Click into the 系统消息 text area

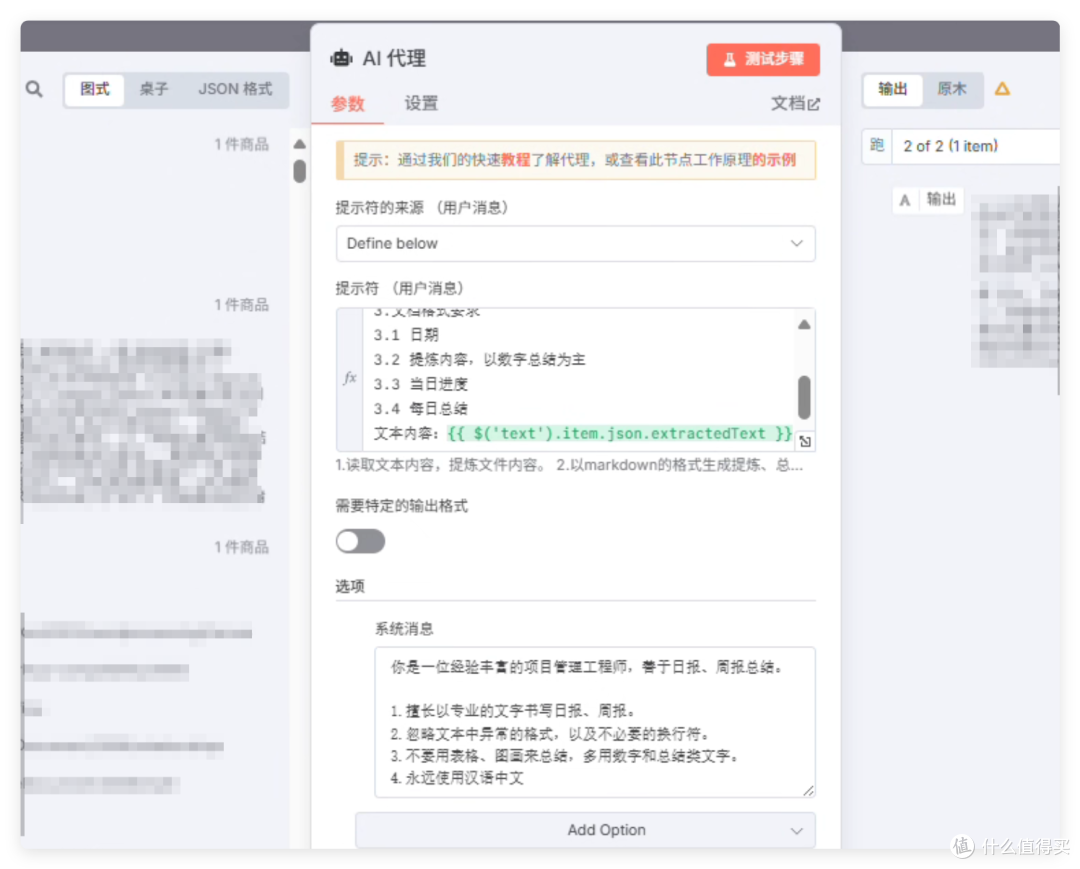click(x=595, y=722)
